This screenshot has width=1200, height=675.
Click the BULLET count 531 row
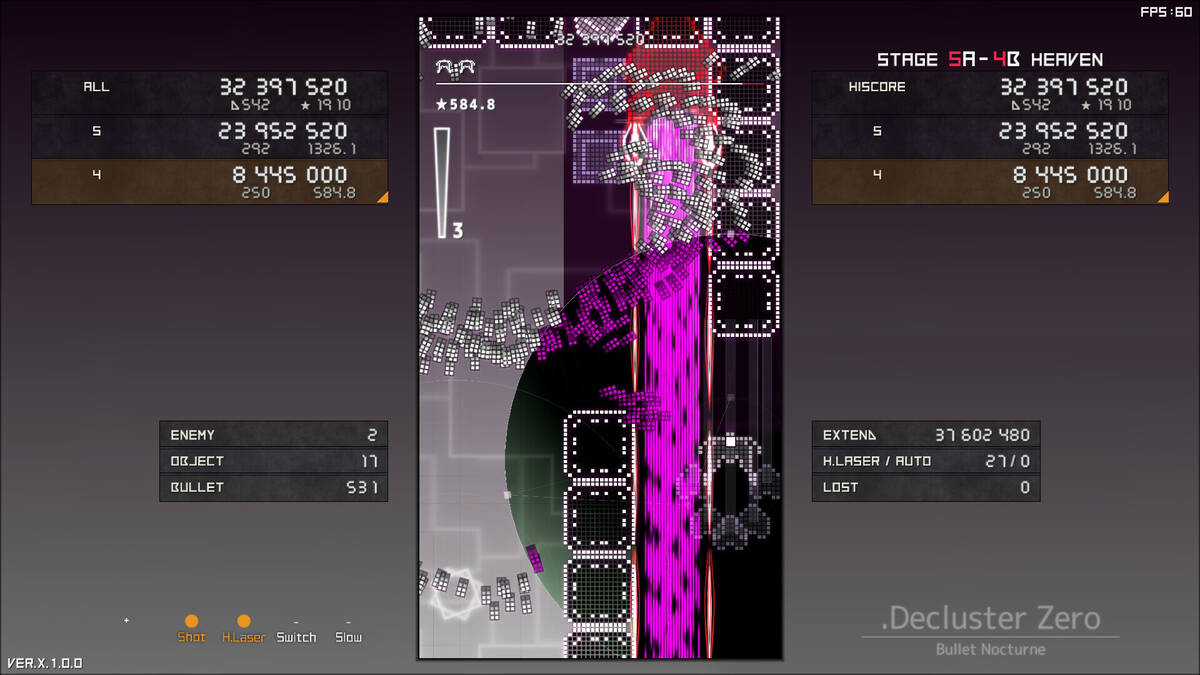[273, 487]
